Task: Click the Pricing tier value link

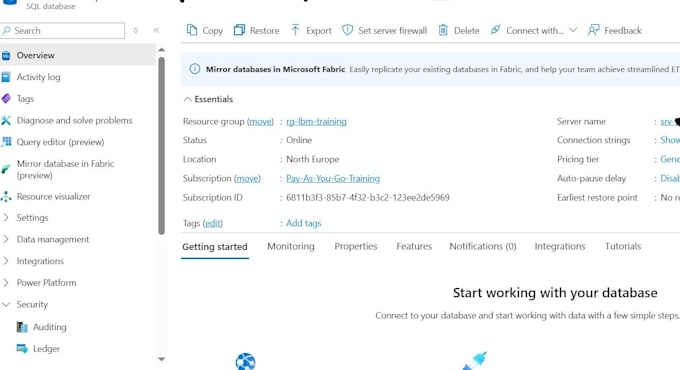Action: (x=670, y=159)
